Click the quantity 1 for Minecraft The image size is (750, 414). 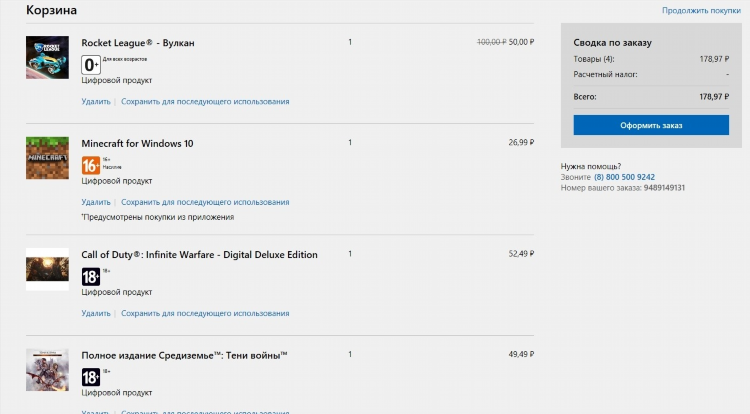[x=350, y=142]
